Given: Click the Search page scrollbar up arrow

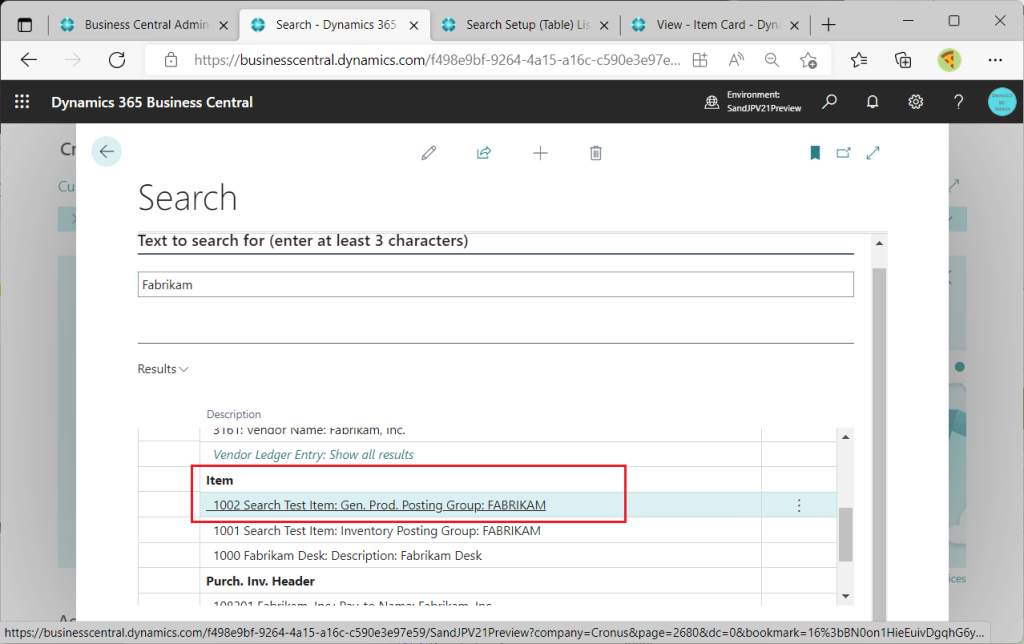Looking at the screenshot, I should click(879, 244).
